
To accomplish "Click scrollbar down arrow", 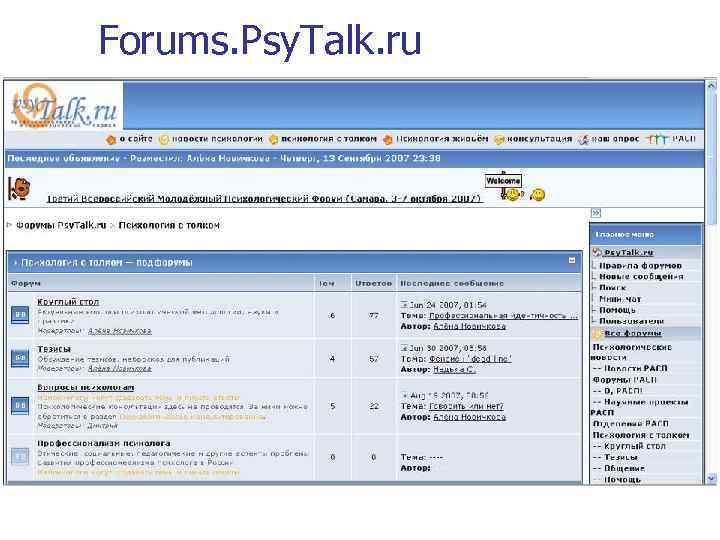I will (x=711, y=478).
